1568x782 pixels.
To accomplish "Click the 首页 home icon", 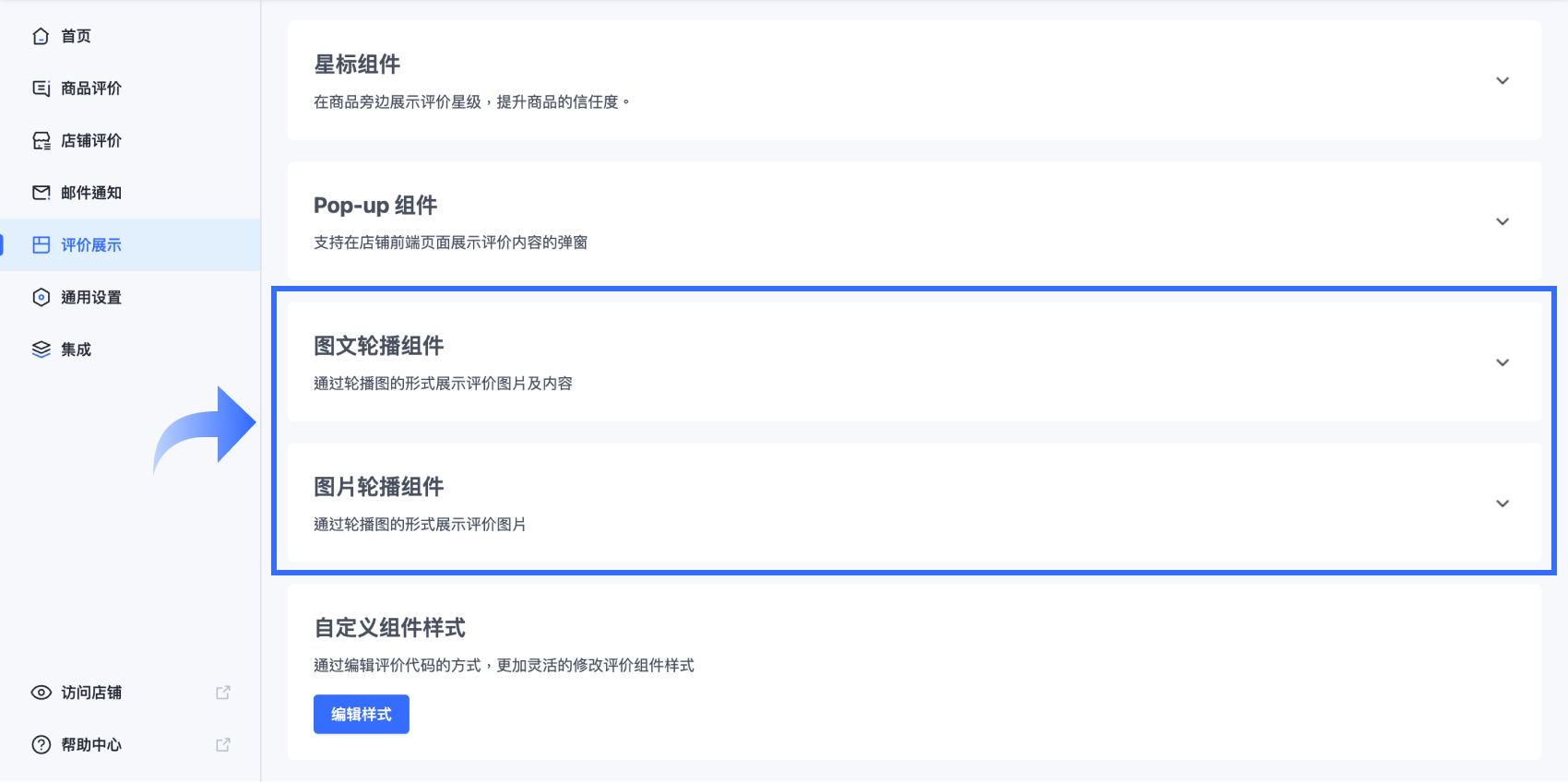I will 41,36.
